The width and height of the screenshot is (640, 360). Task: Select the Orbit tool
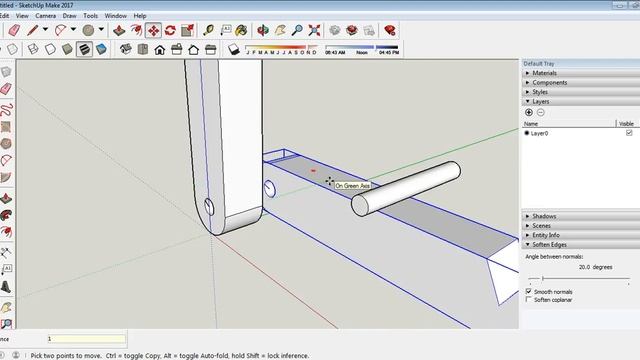click(x=263, y=30)
